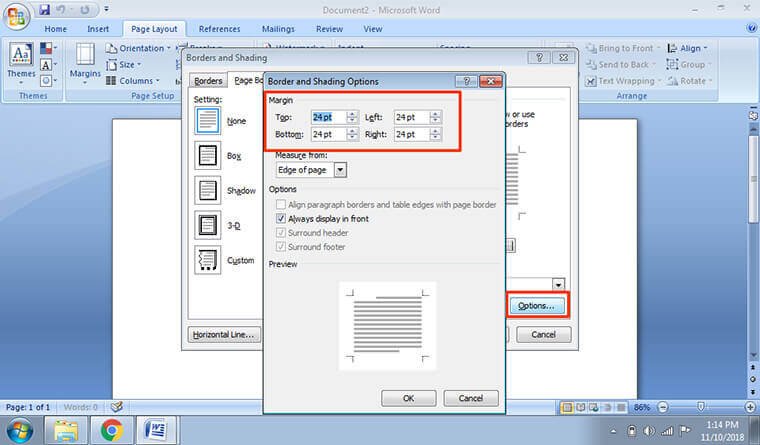Click the Right margin input field
The height and width of the screenshot is (445, 760).
(x=412, y=134)
